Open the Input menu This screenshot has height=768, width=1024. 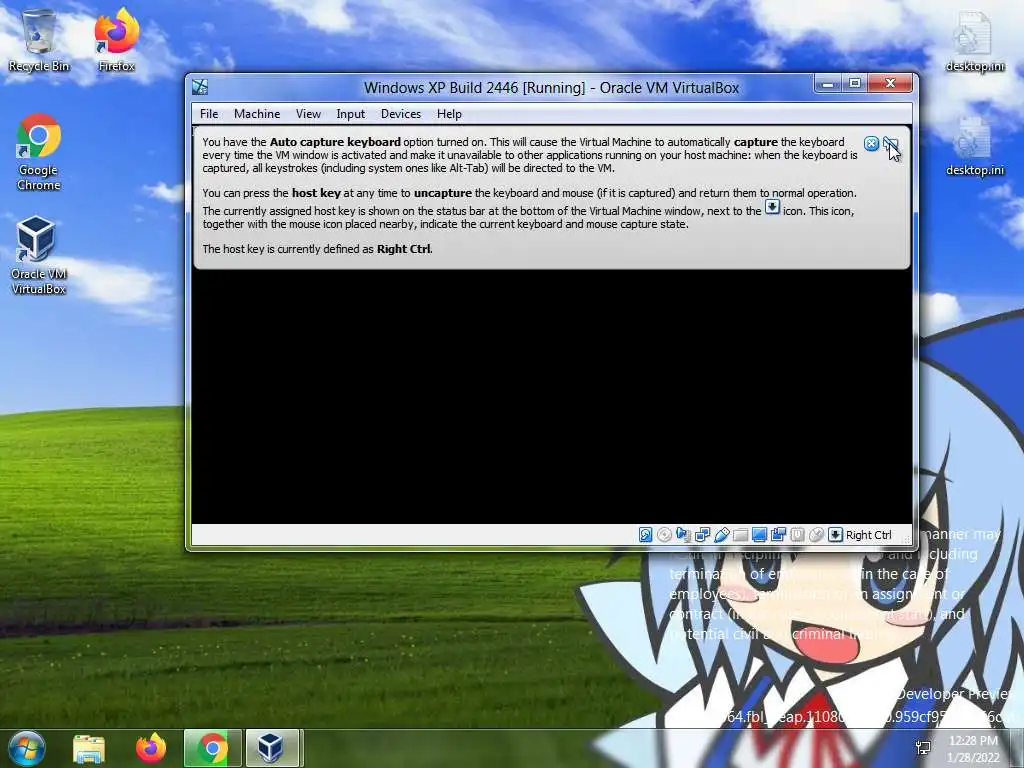(351, 114)
